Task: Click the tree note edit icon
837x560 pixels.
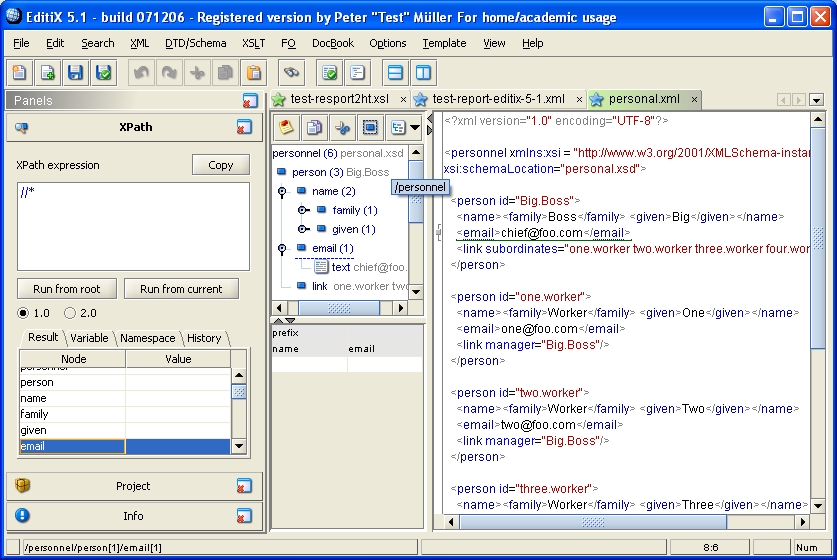Action: click(x=287, y=127)
